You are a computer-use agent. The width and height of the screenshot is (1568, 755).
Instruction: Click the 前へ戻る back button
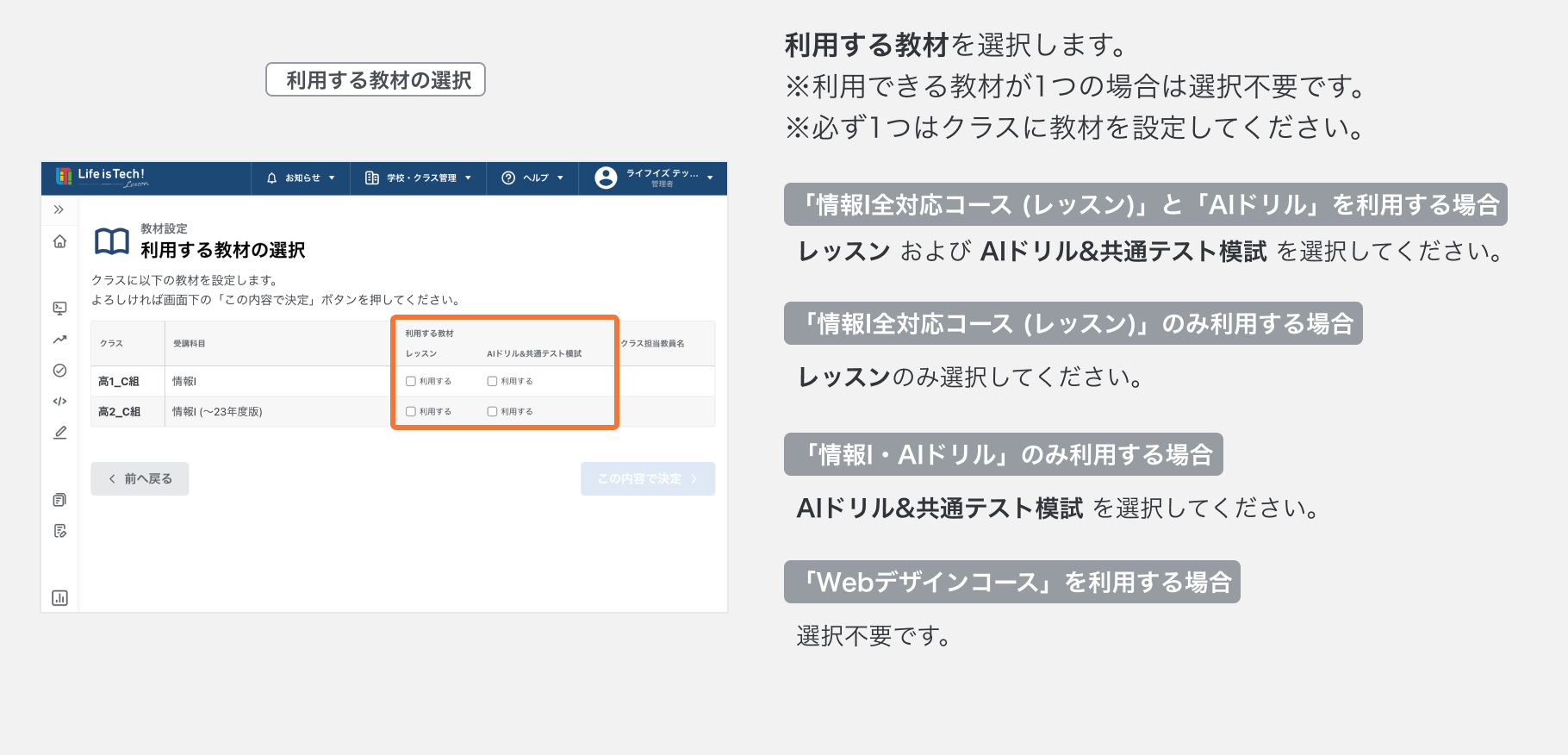(x=140, y=478)
